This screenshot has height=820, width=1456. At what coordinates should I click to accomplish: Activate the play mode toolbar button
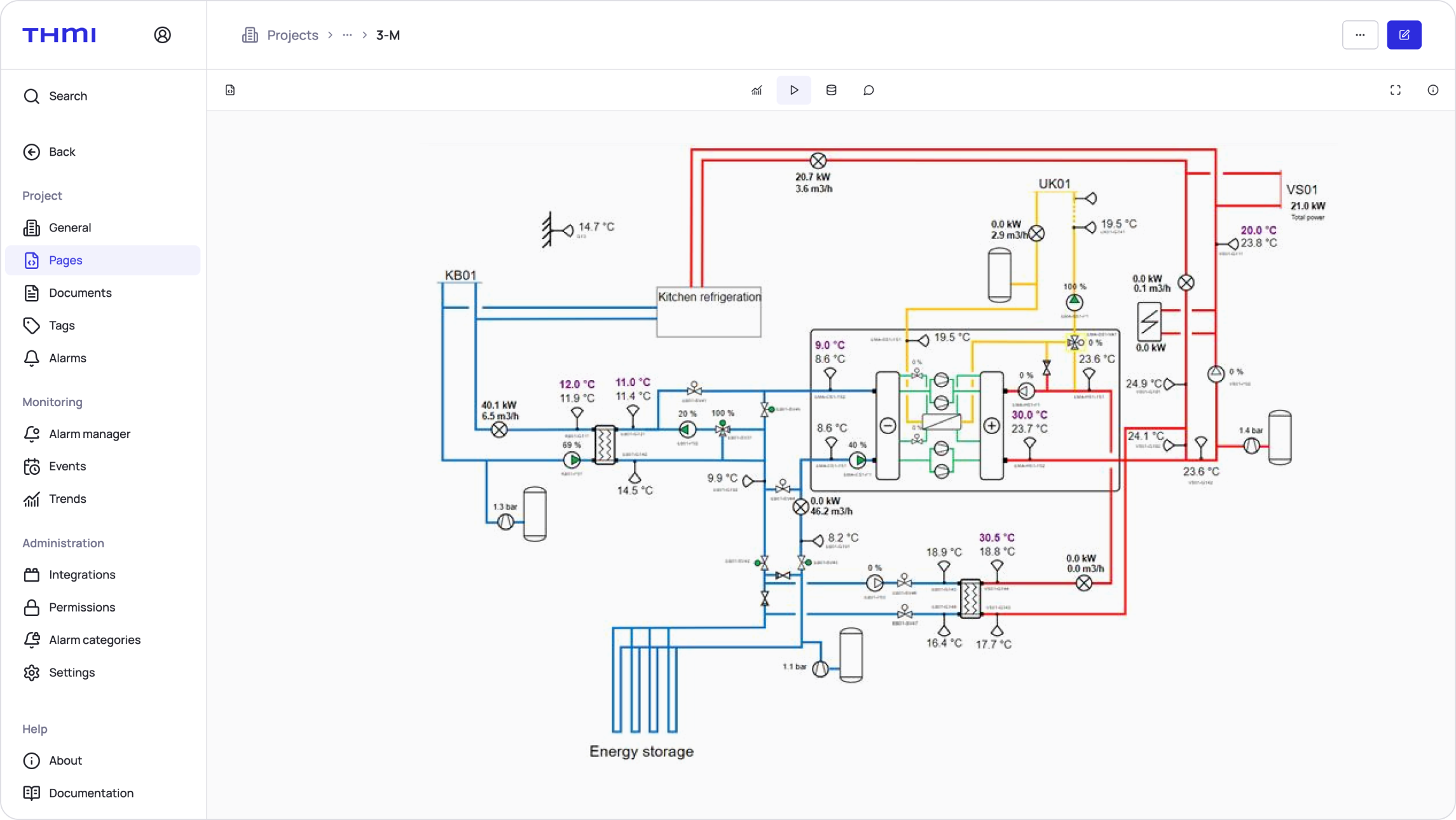pyautogui.click(x=793, y=90)
